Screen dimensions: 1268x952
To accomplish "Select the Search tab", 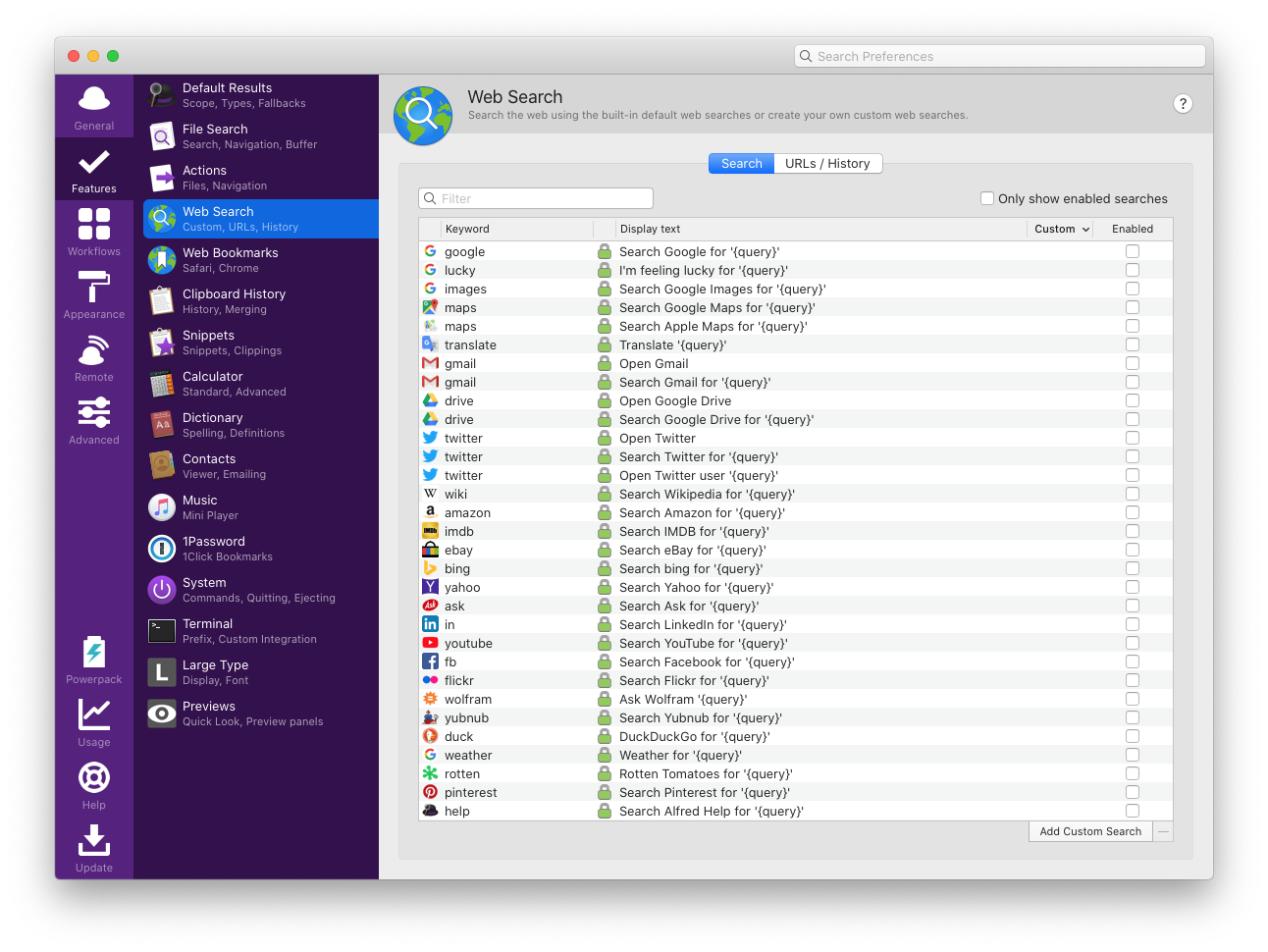I will coord(741,164).
